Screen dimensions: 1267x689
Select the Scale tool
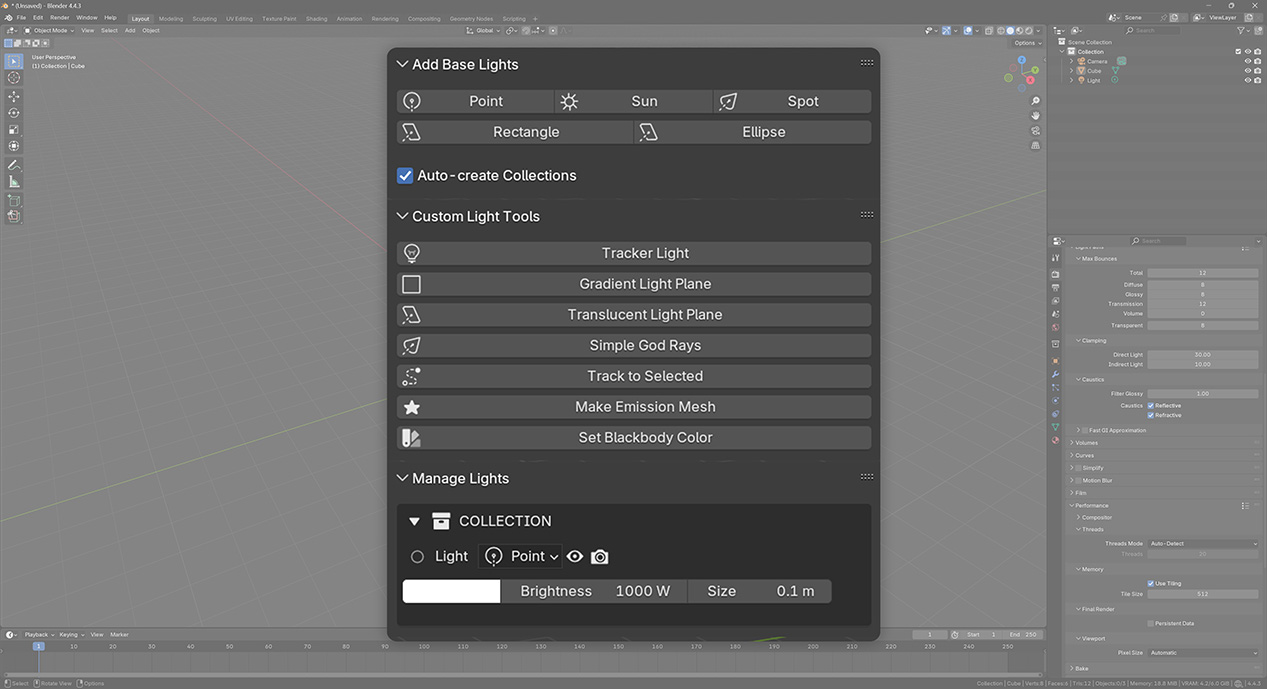tap(14, 130)
